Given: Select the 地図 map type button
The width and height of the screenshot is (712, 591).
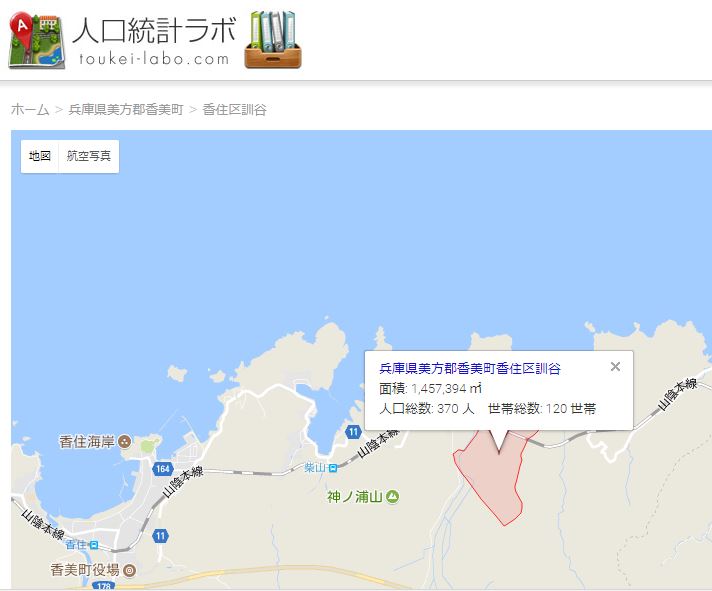Looking at the screenshot, I should (40, 156).
